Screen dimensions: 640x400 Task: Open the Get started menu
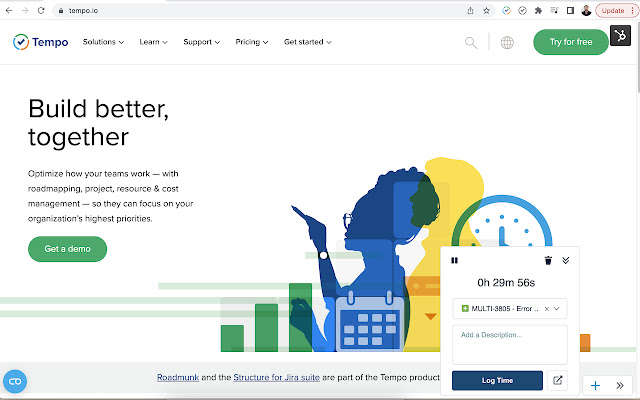[x=308, y=42]
